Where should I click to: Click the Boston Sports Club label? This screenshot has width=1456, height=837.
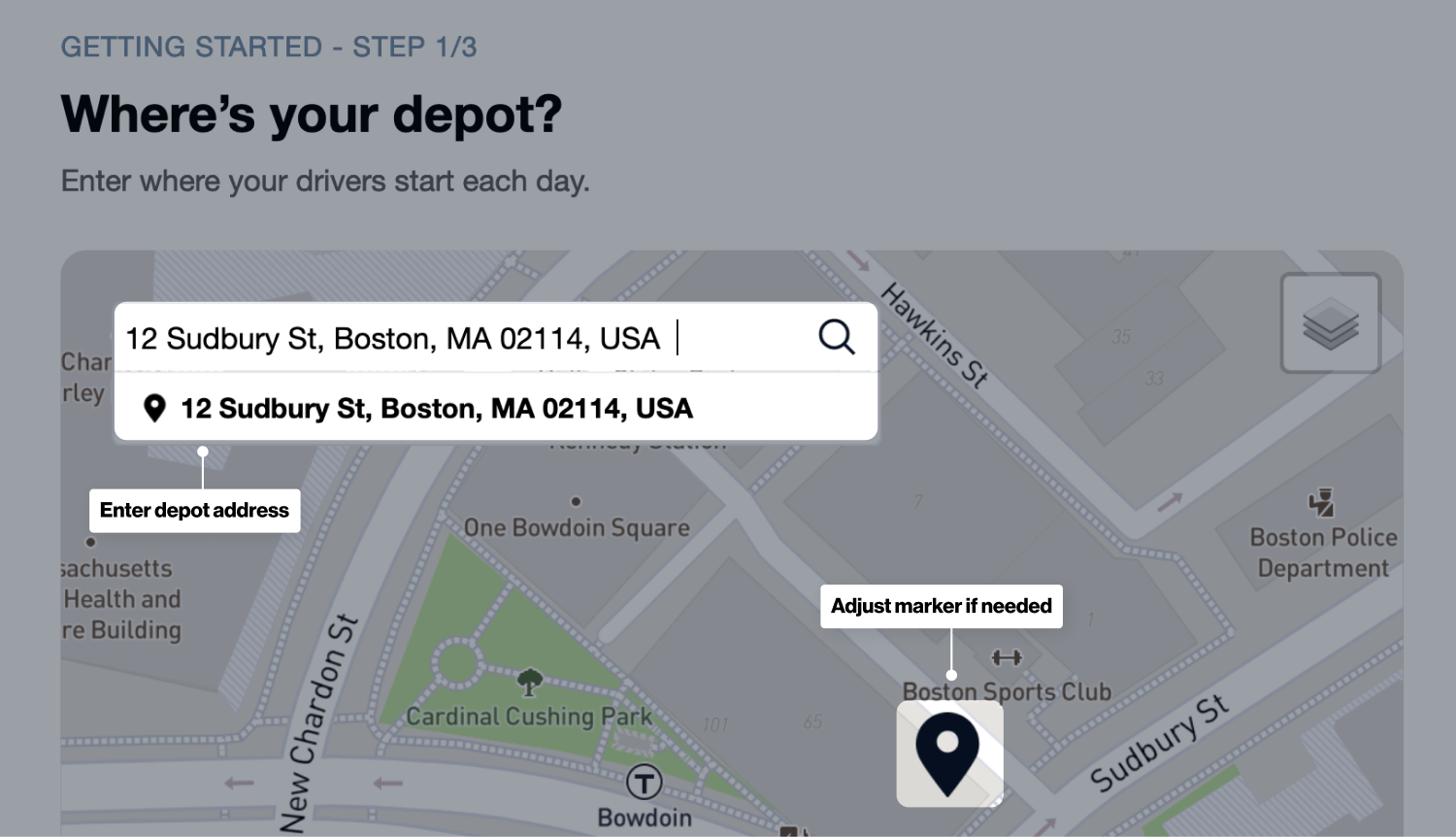pyautogui.click(x=1007, y=691)
